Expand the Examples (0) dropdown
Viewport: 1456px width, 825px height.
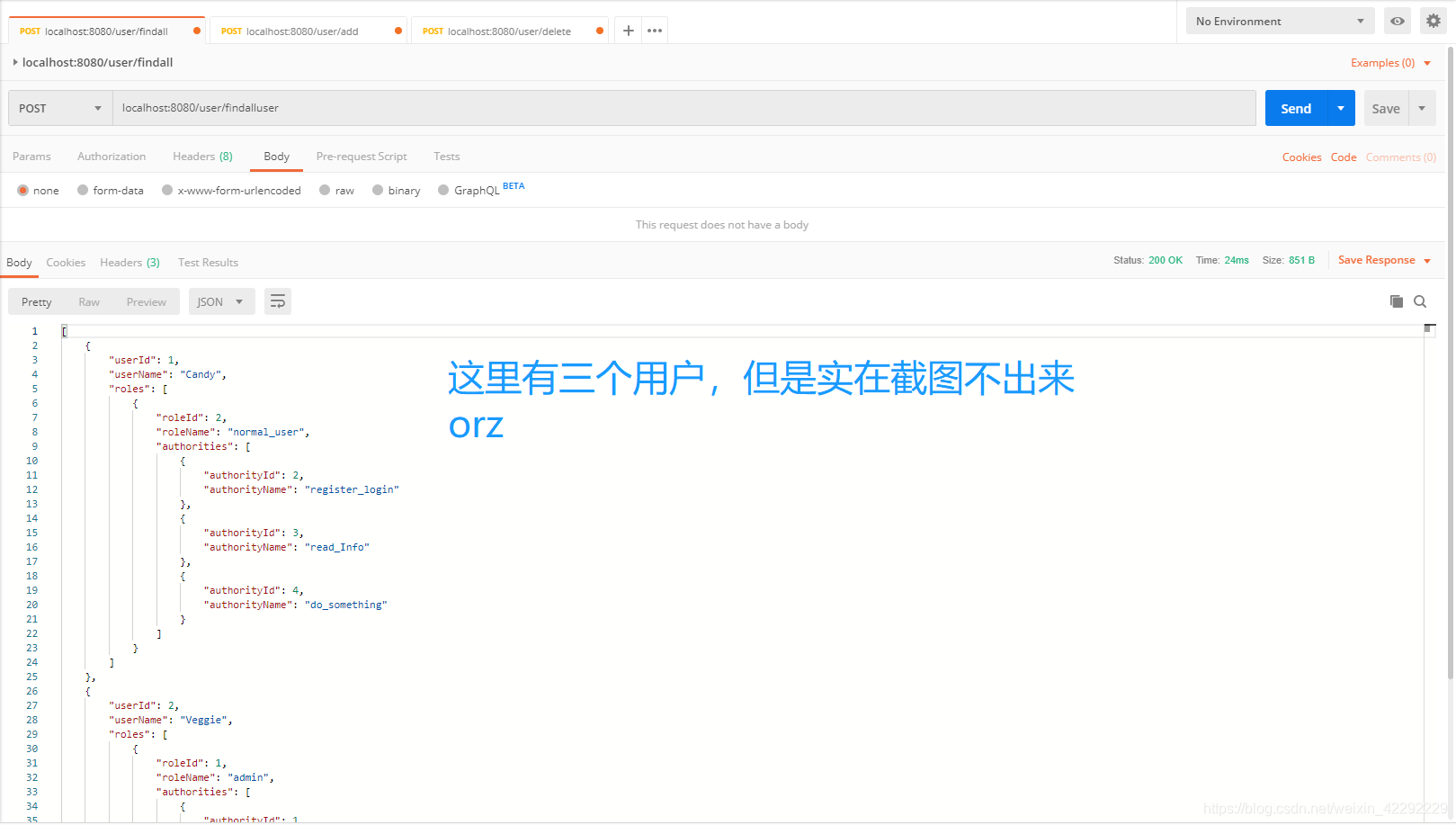pos(1390,63)
